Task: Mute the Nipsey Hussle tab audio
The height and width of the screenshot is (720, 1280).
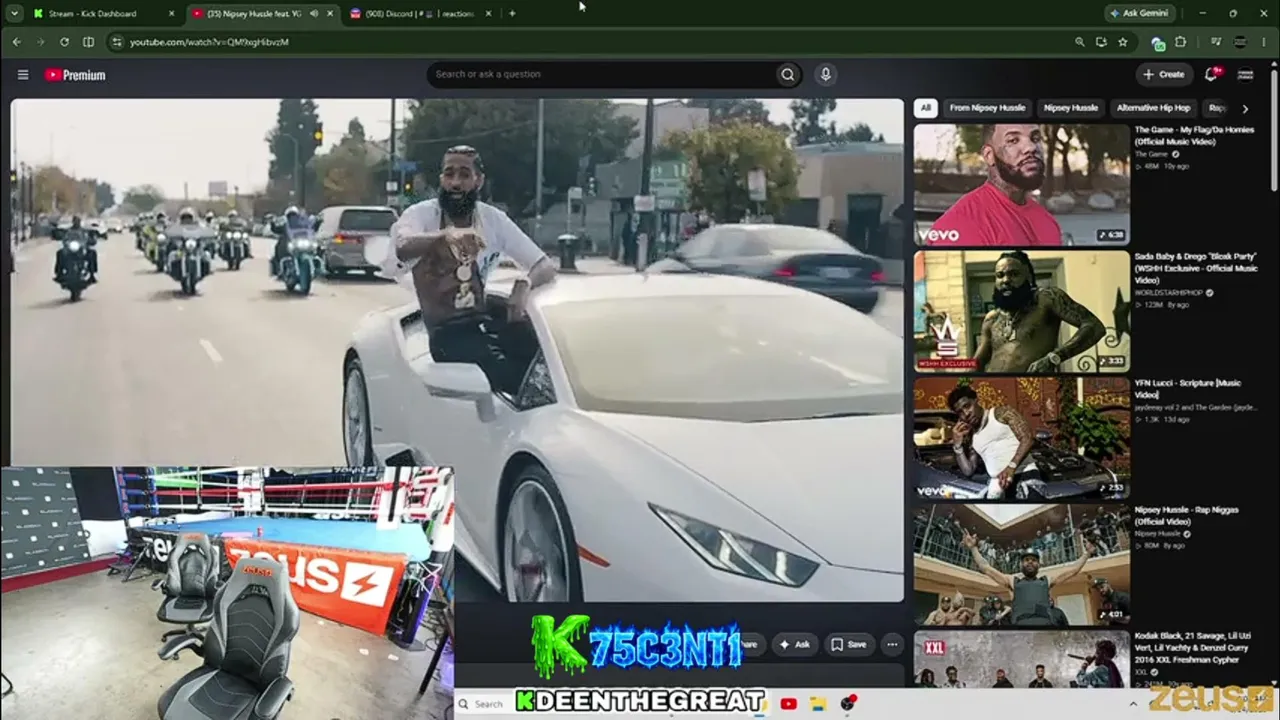Action: 314,14
